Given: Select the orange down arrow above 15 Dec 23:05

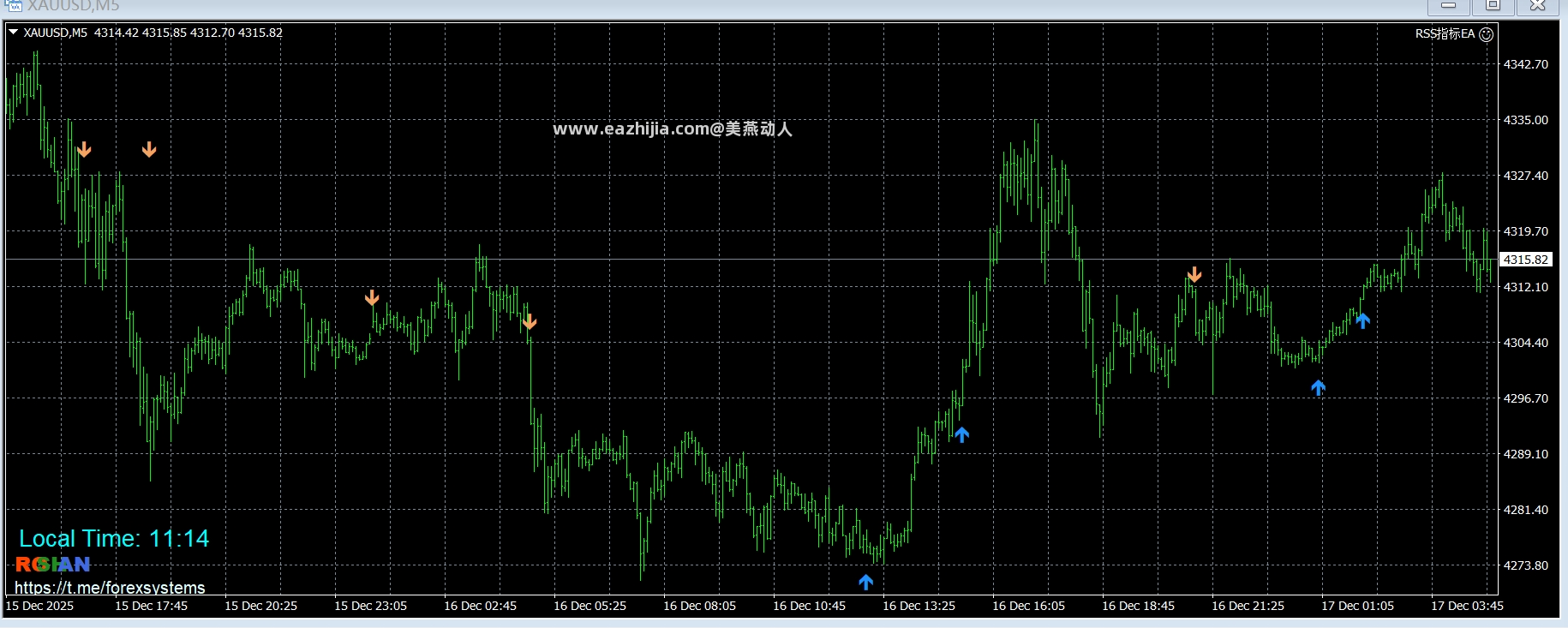Looking at the screenshot, I should tap(372, 297).
